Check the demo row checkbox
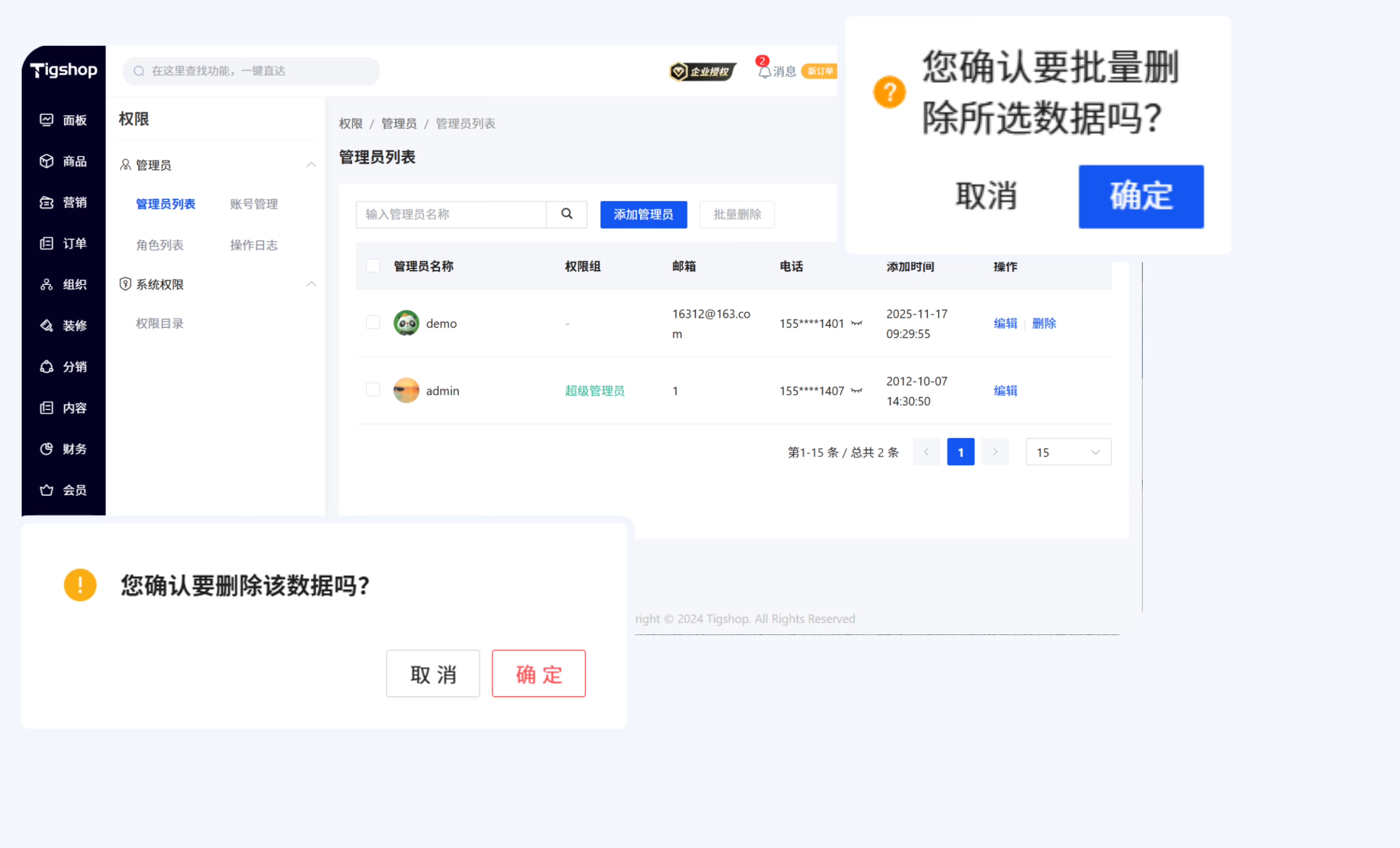This screenshot has width=1400, height=848. [373, 323]
